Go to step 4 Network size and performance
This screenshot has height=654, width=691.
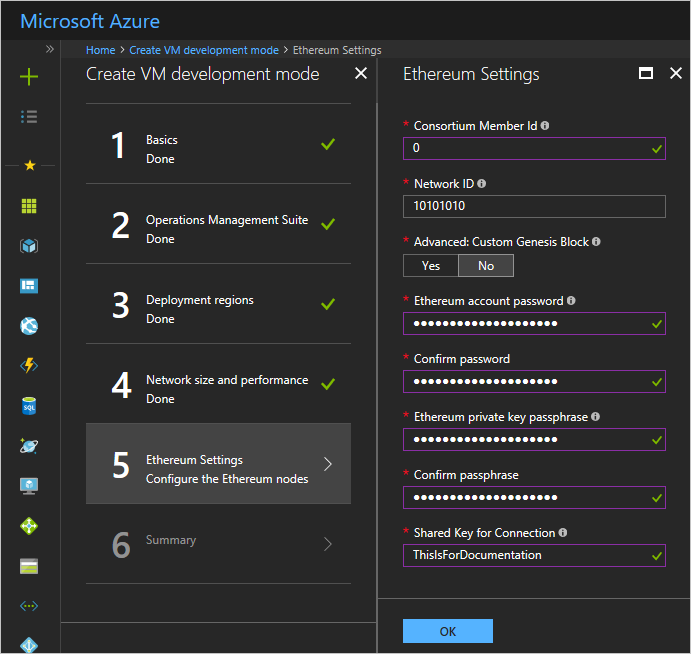218,388
